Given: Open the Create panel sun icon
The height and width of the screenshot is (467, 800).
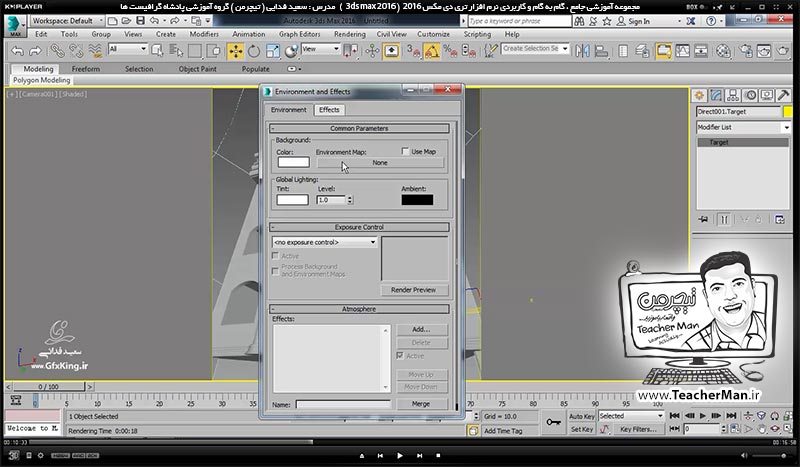Looking at the screenshot, I should tap(699, 95).
